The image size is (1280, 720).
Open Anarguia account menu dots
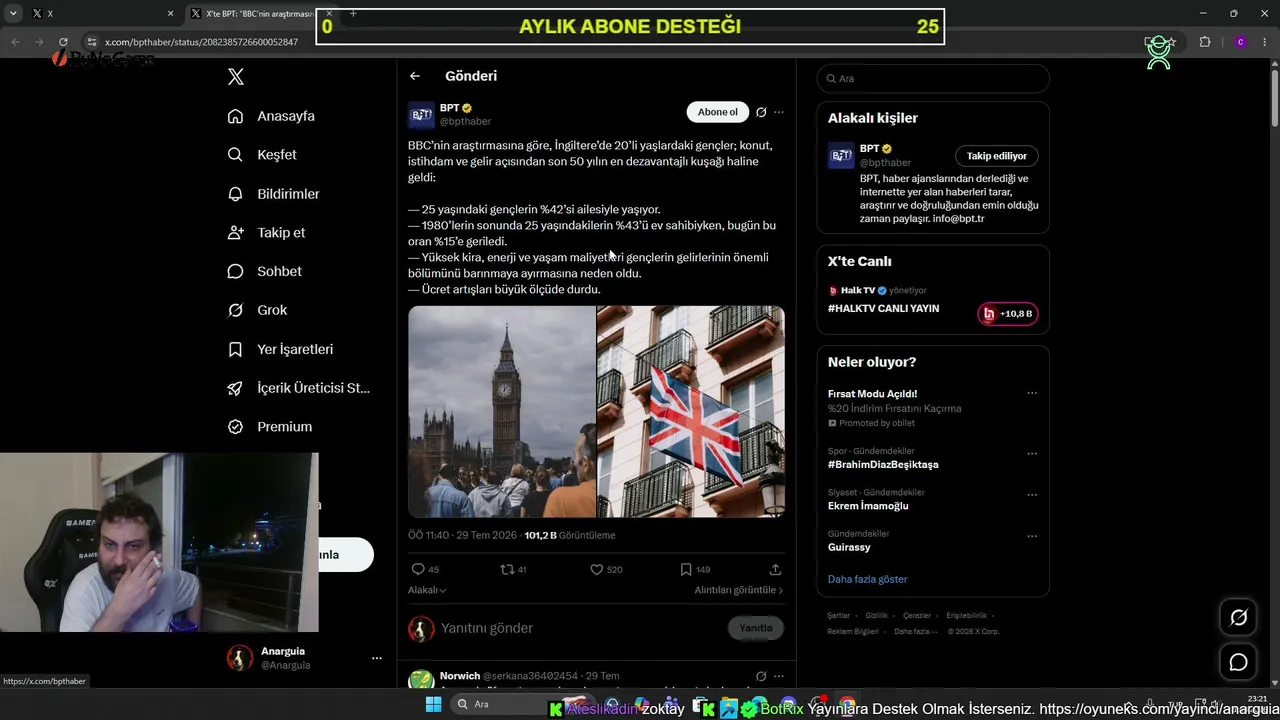377,658
